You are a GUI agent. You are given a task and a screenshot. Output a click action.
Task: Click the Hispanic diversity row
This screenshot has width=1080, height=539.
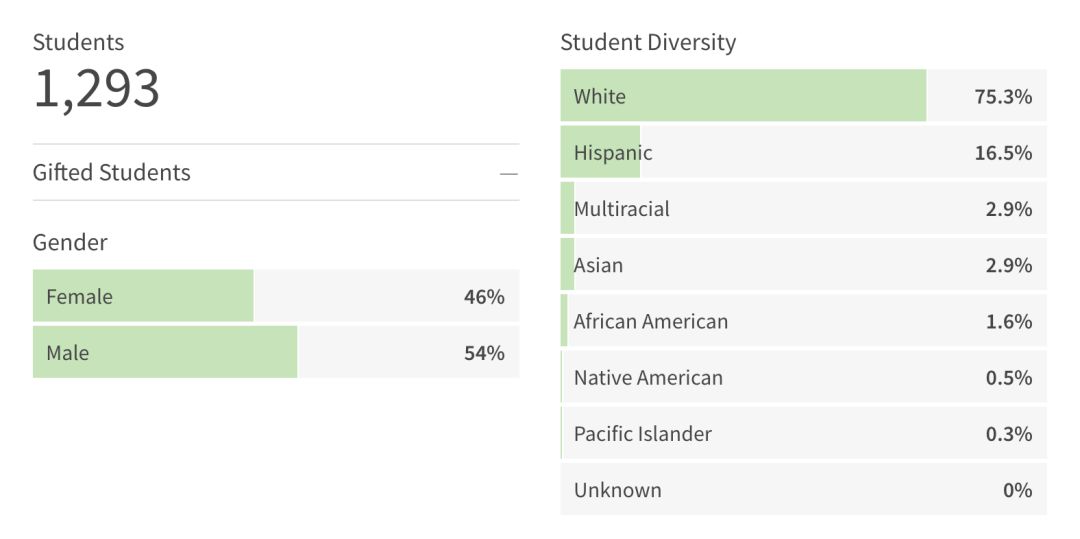pyautogui.click(x=803, y=153)
